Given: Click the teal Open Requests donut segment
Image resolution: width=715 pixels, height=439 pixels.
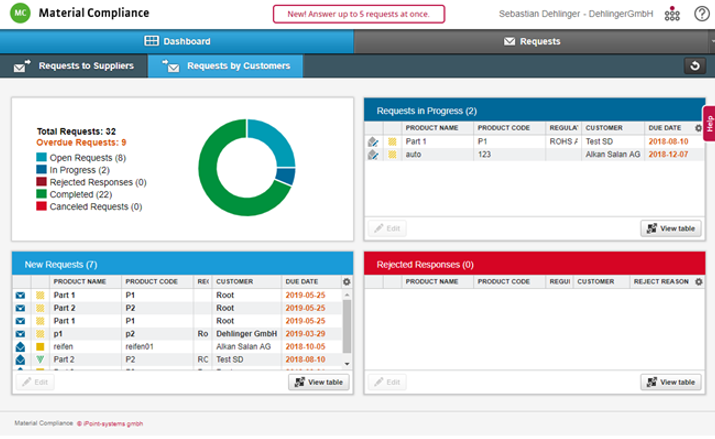Looking at the screenshot, I should click(274, 139).
